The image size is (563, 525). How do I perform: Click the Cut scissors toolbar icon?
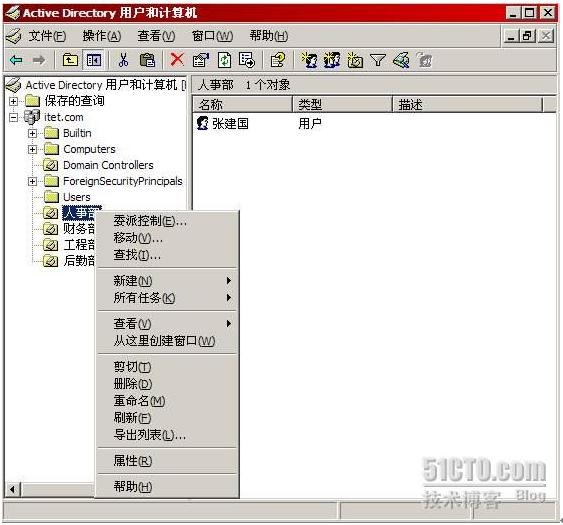(123, 60)
